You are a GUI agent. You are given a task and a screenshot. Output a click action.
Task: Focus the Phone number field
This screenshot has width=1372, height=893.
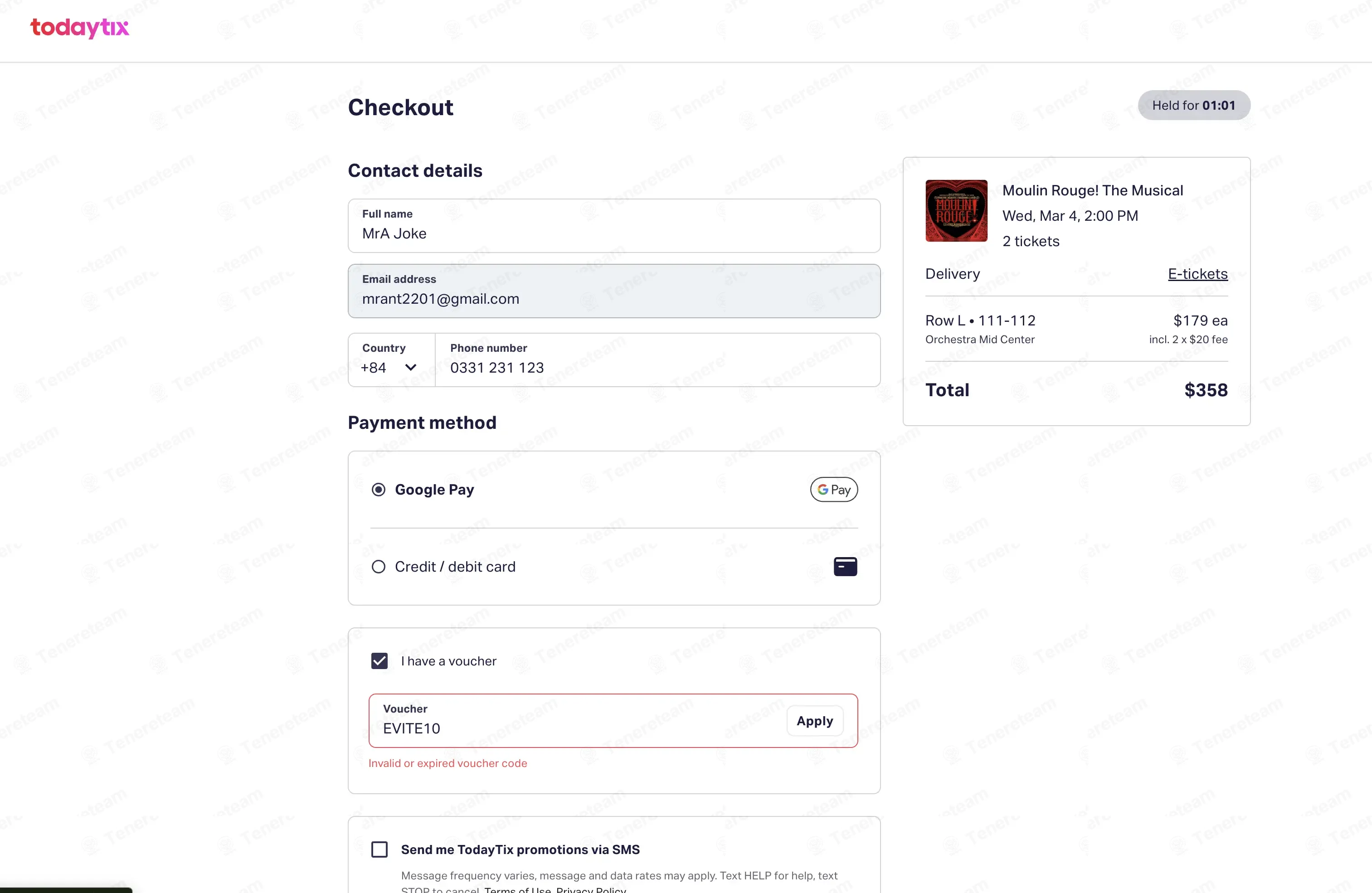point(658,360)
